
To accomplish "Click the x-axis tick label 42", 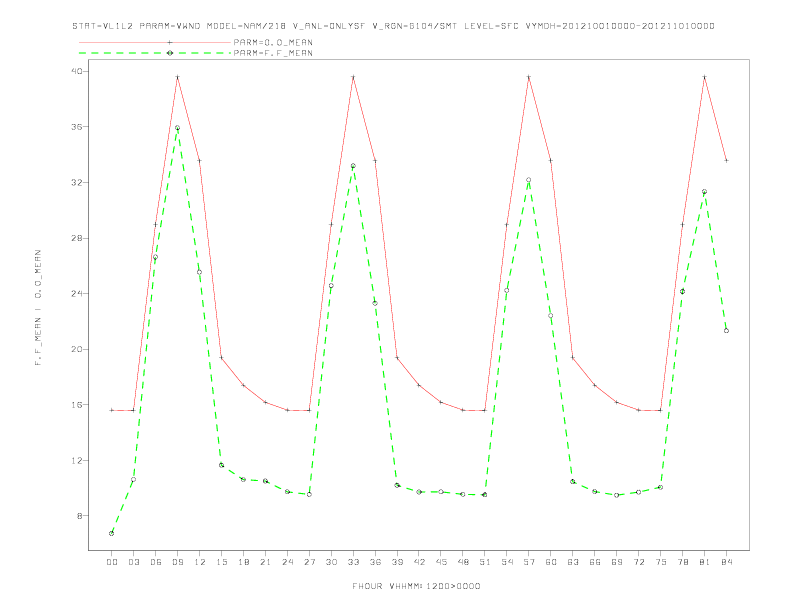I will tap(419, 562).
